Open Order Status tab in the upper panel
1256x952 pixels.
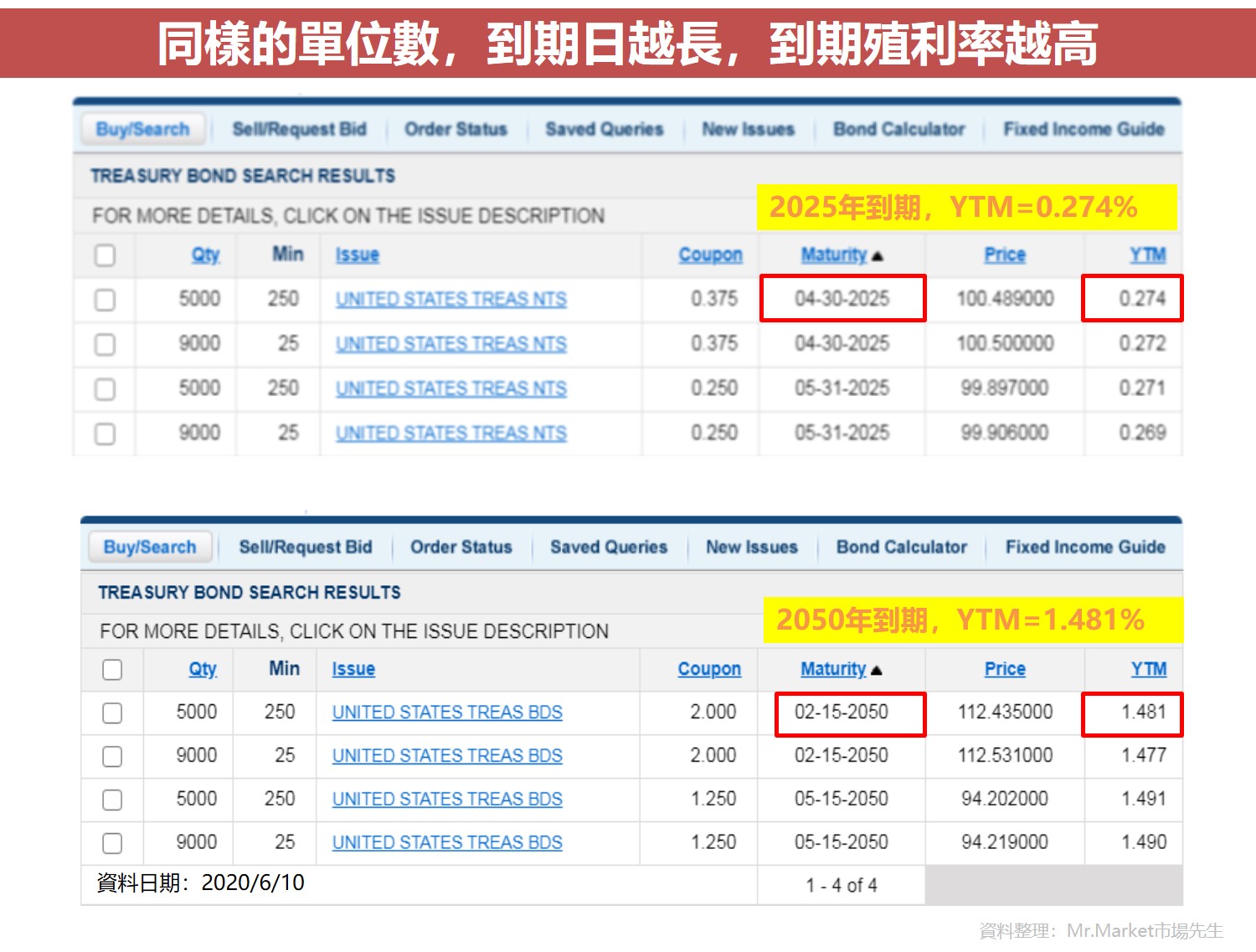456,129
